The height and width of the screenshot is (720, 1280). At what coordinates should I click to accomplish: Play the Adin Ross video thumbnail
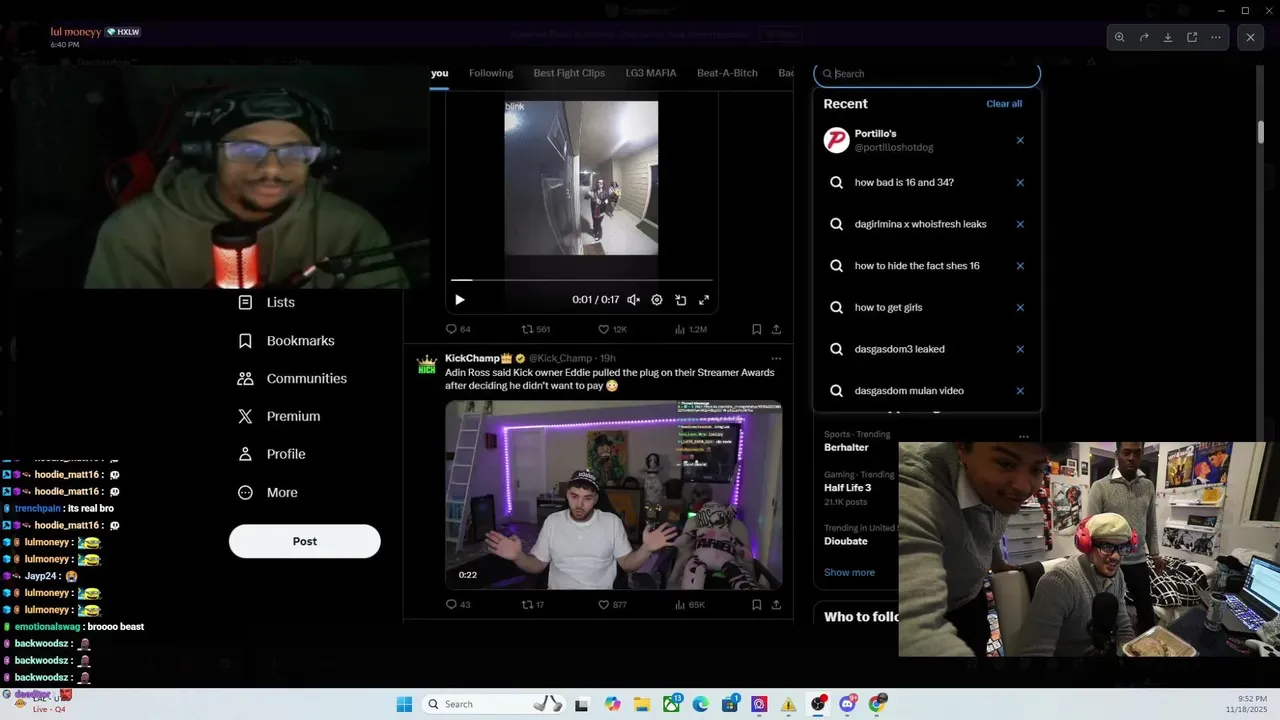pyautogui.click(x=614, y=495)
